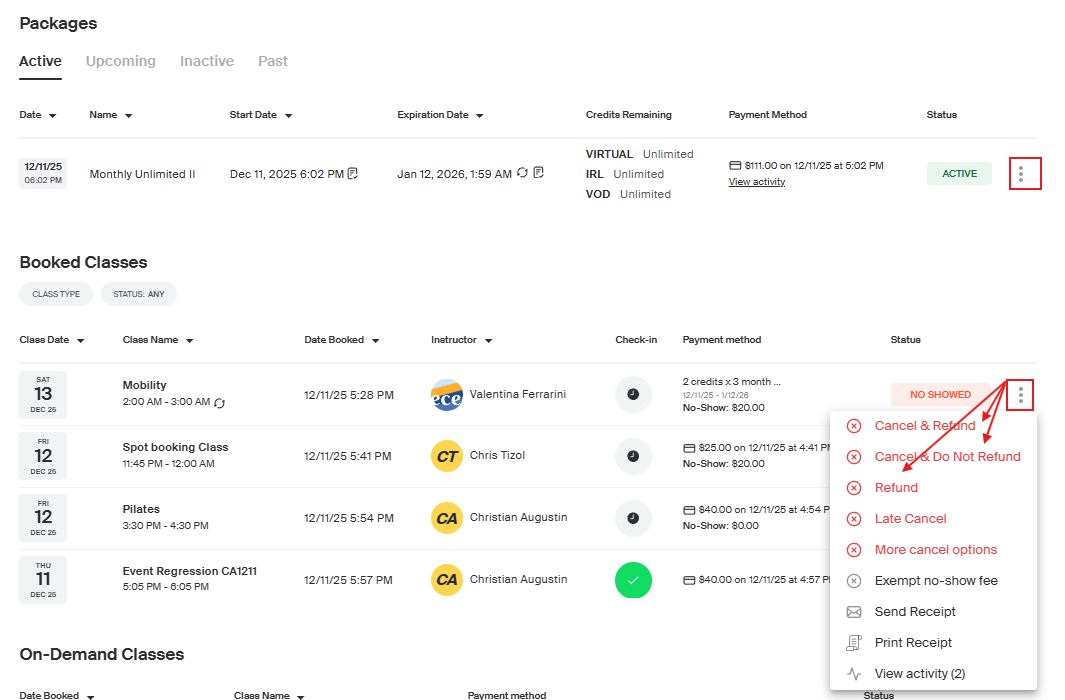Switch to the Upcoming packages tab
The image size is (1065, 700).
click(121, 61)
